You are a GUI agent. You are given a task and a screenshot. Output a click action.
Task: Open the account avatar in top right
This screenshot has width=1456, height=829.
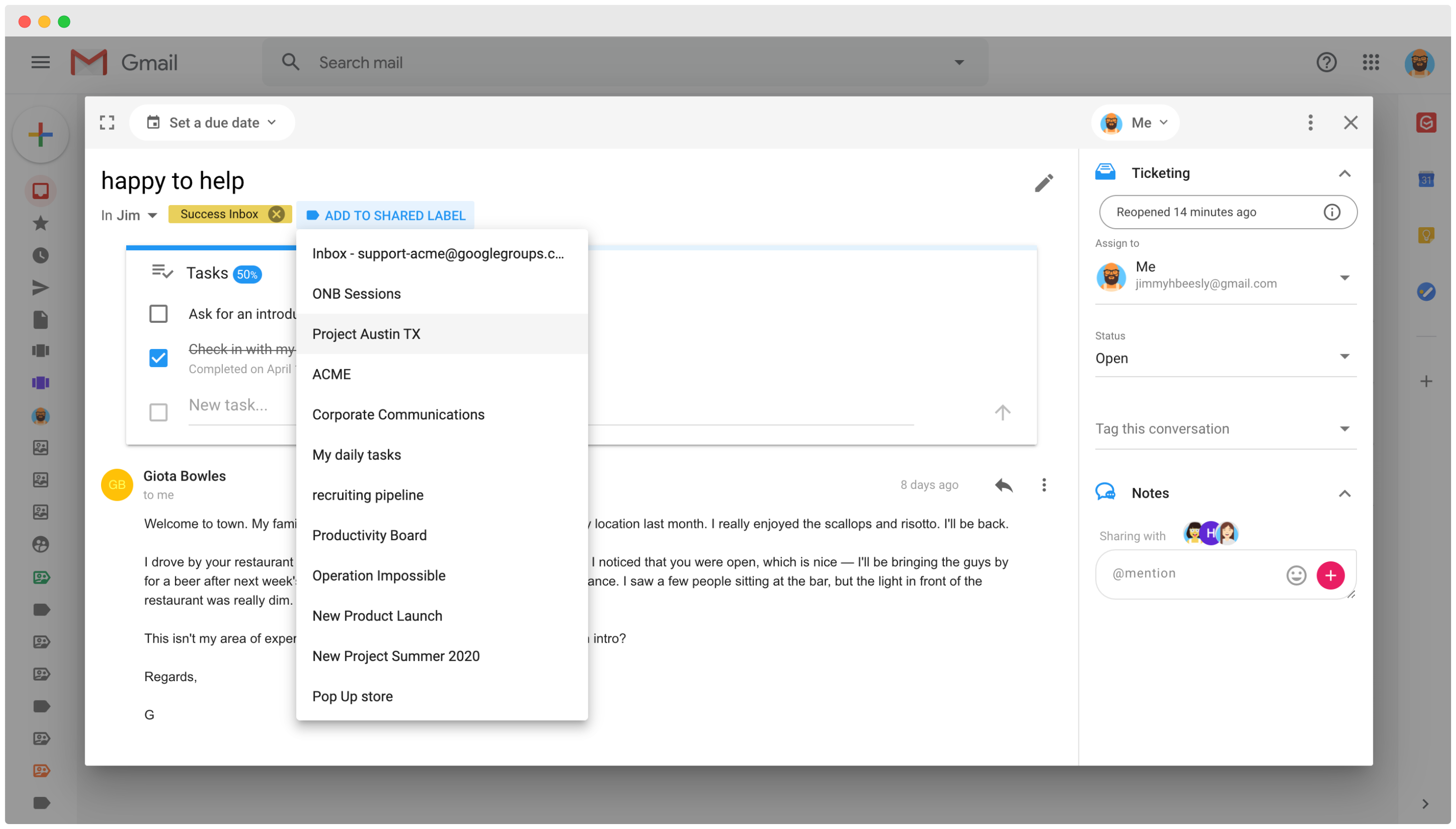(1419, 63)
